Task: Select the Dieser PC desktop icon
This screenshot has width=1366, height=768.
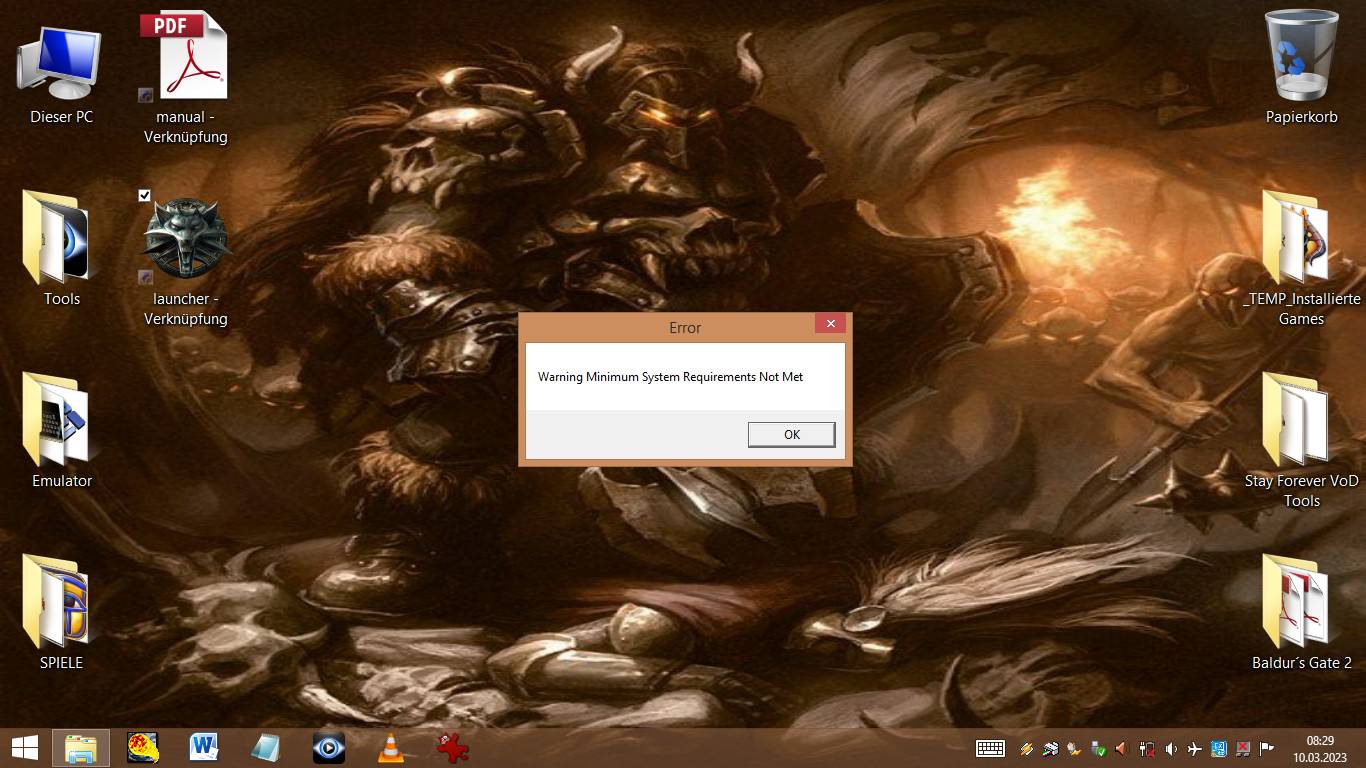Action: pyautogui.click(x=61, y=62)
